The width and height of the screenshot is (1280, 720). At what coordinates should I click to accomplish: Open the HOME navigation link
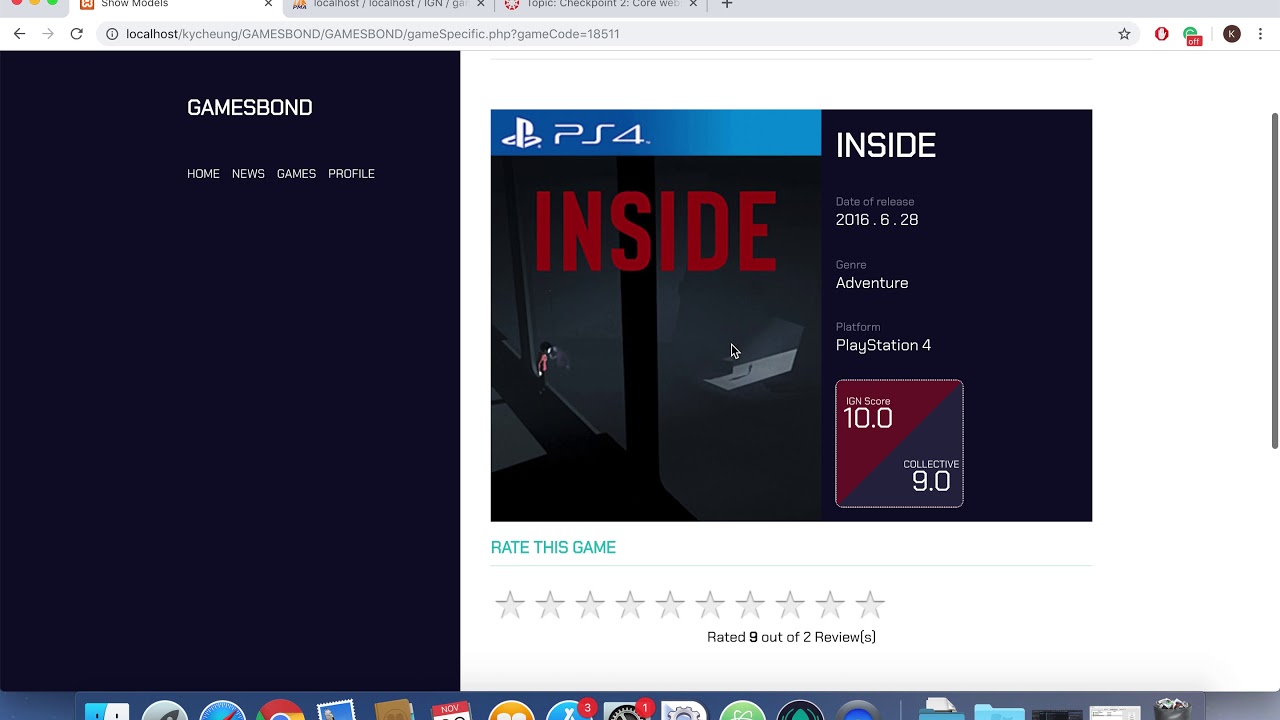click(x=203, y=174)
